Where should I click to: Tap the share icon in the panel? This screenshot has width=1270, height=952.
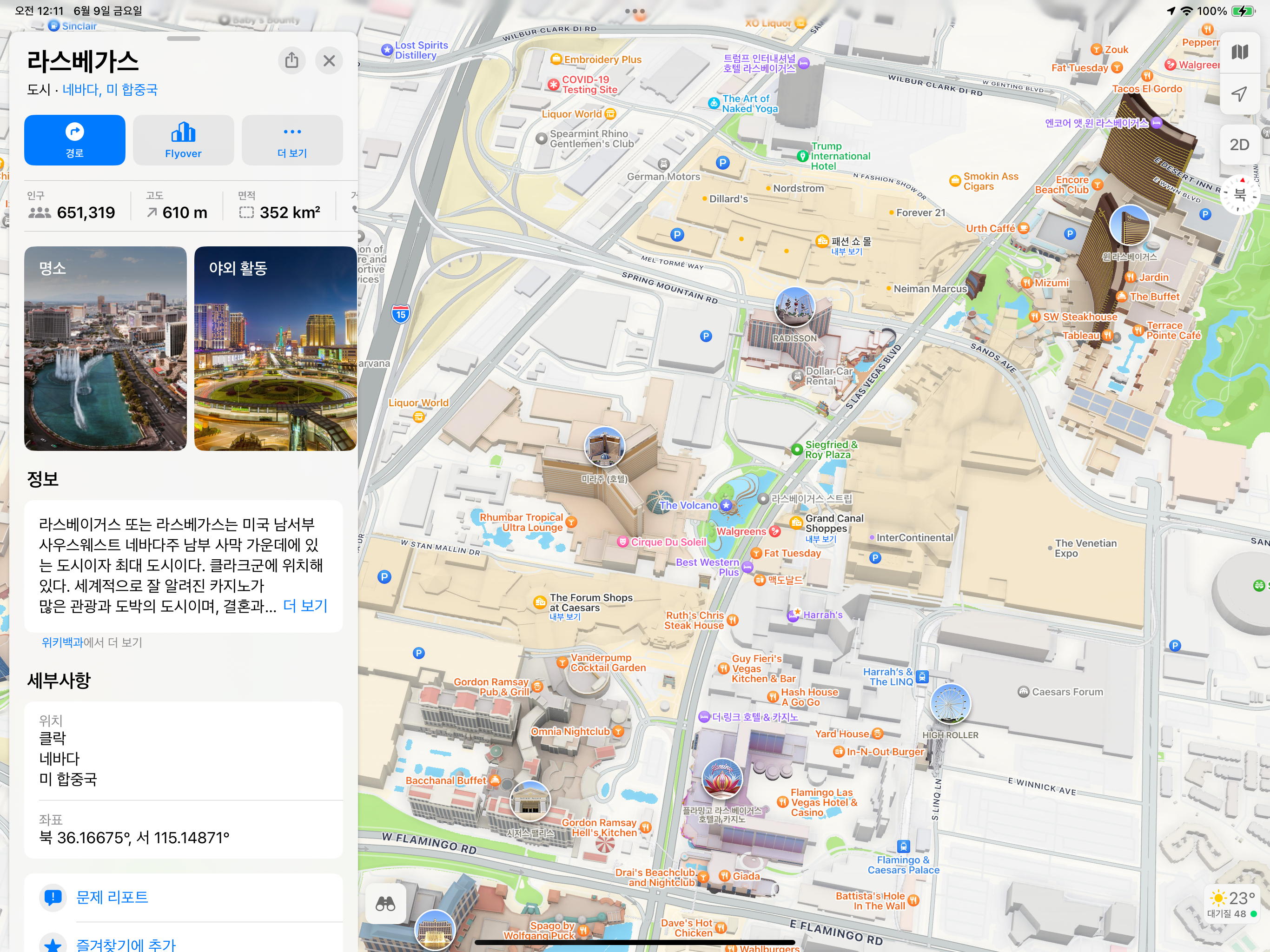(291, 60)
